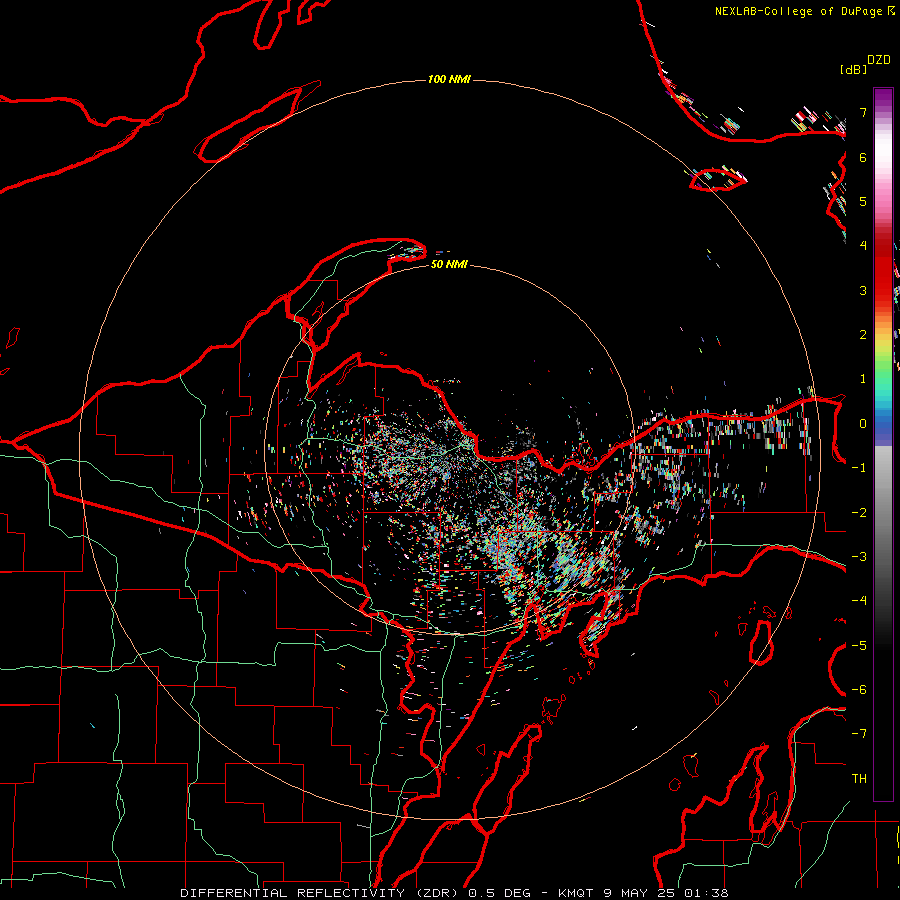Viewport: 900px width, 900px height.
Task: Click the colorbar value 3
Action: pyautogui.click(x=863, y=290)
